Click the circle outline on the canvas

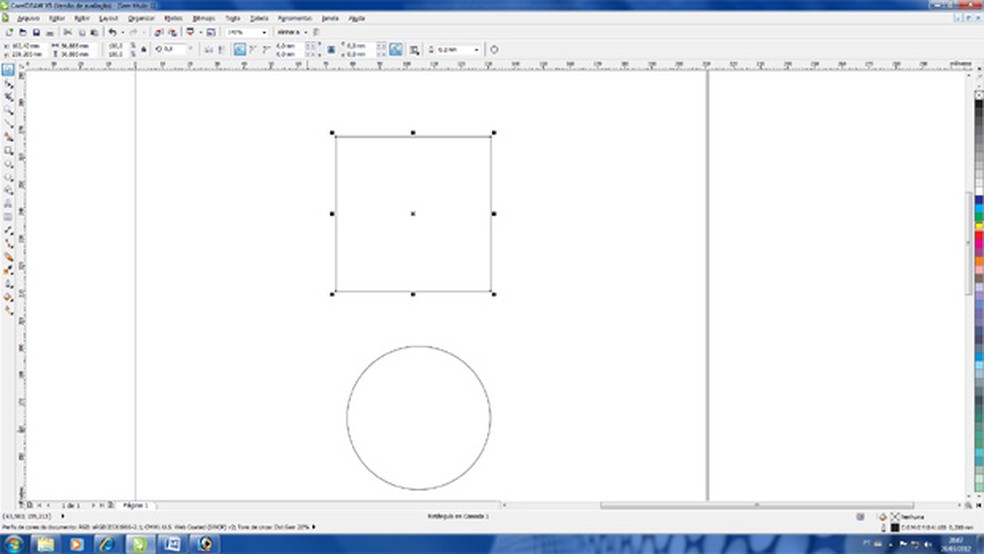pyautogui.click(x=347, y=417)
